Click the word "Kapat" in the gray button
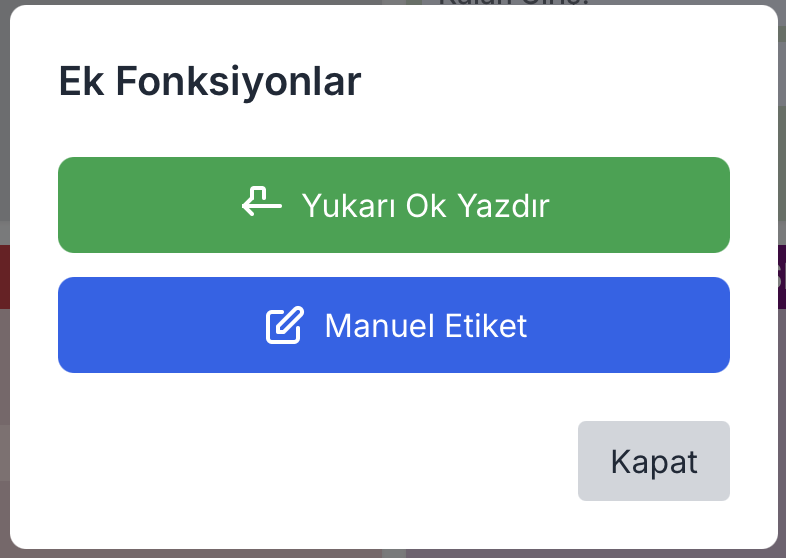Viewport: 786px width, 558px height. click(654, 462)
